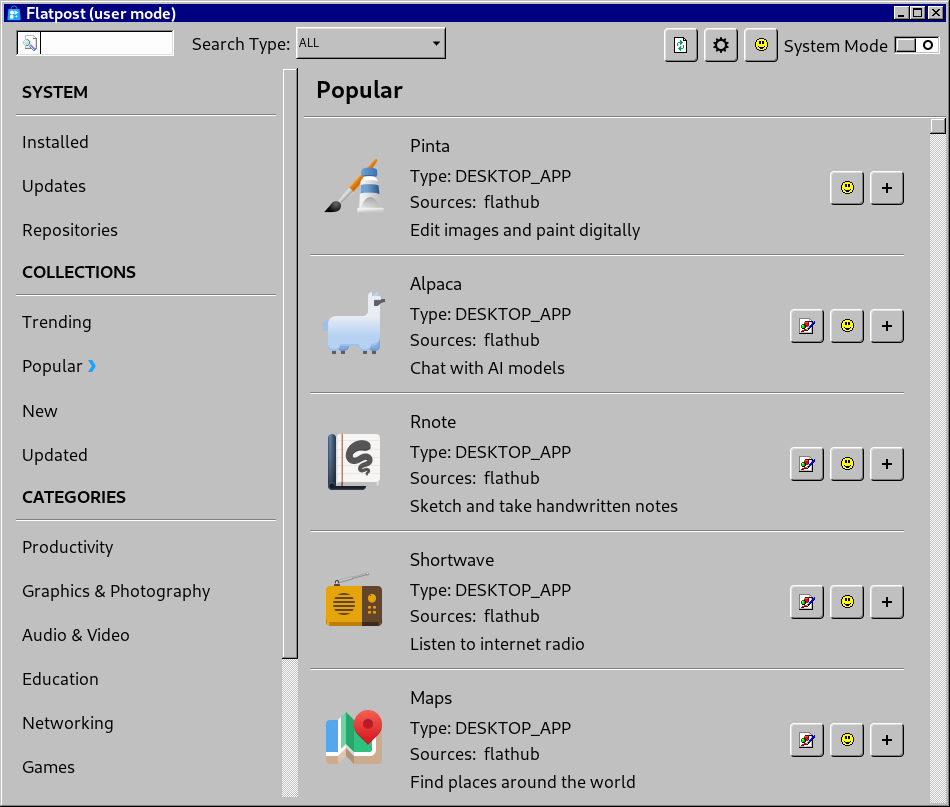The image size is (950, 807).
Task: Click 'Find places around the world' description
Action: tap(522, 782)
